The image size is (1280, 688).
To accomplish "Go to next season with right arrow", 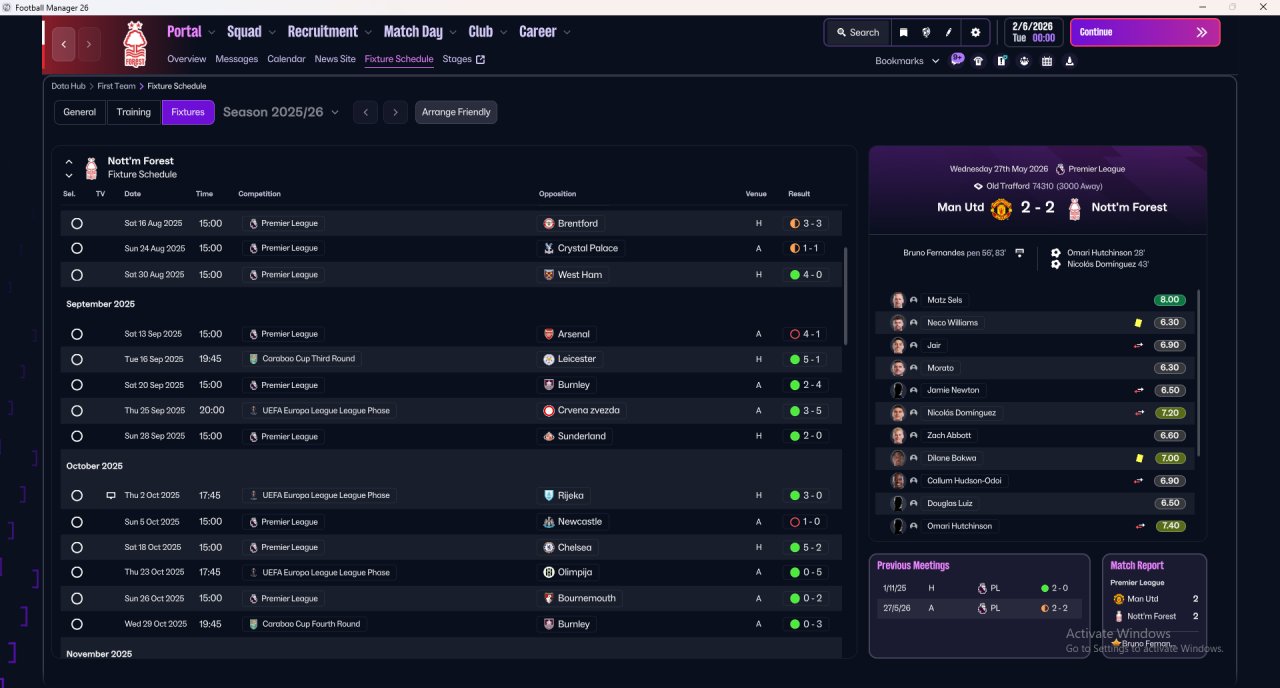I will (x=396, y=112).
